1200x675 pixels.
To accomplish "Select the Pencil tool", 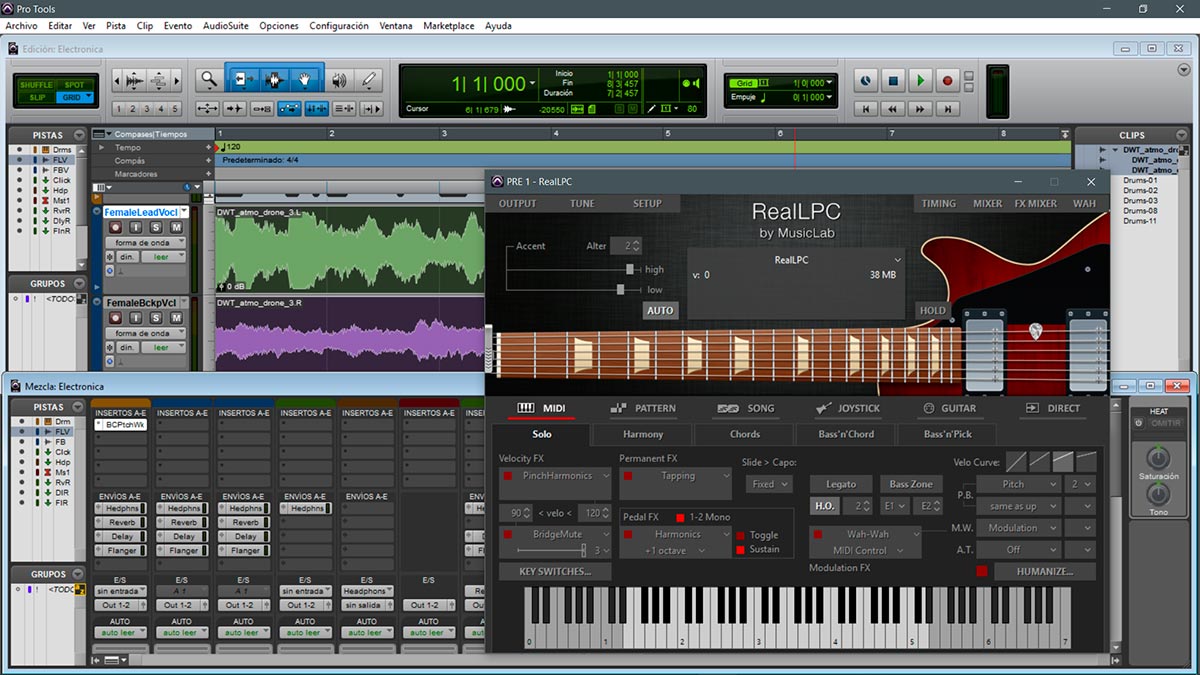I will click(x=369, y=80).
